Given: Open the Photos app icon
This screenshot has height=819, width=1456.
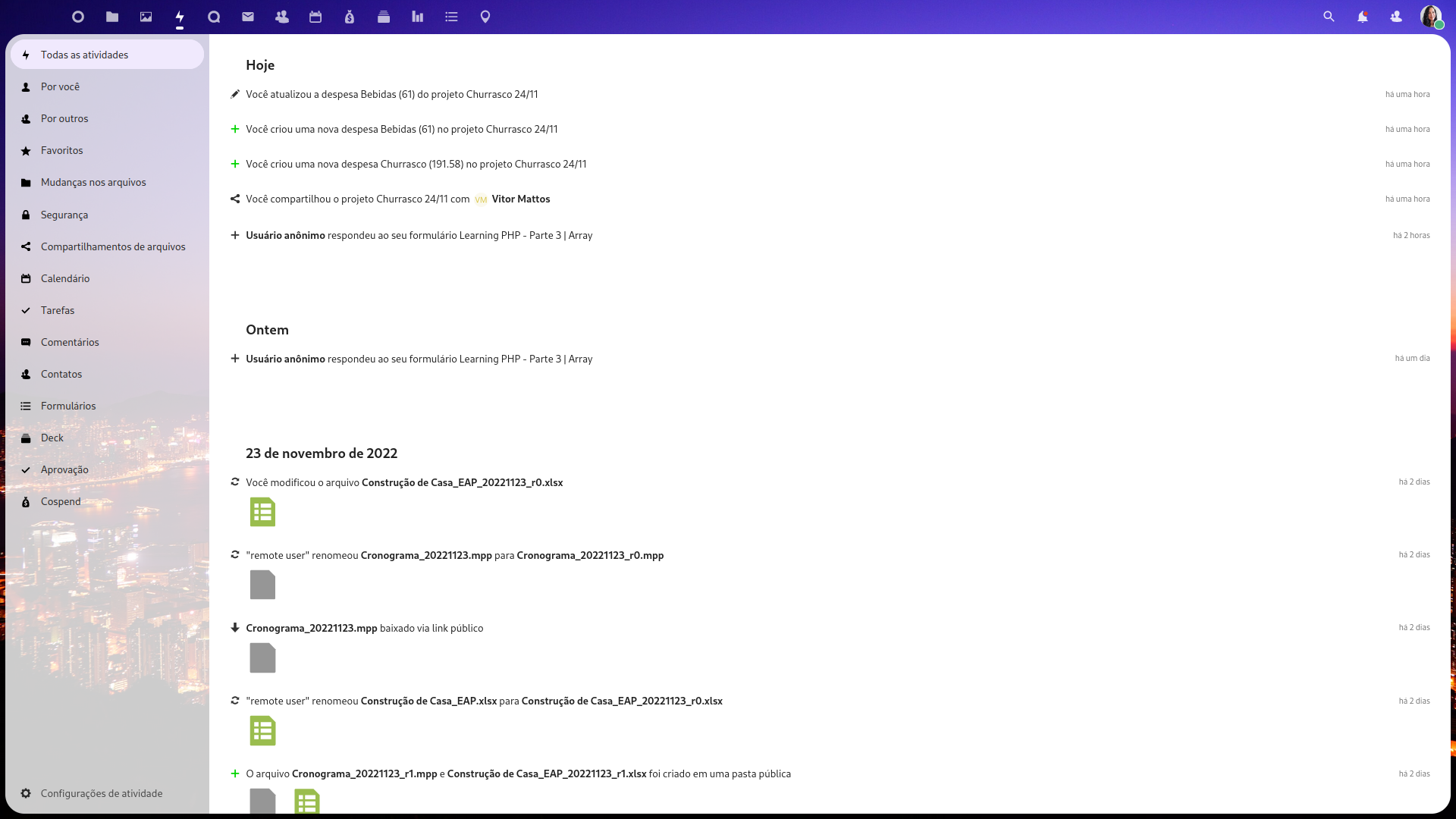Looking at the screenshot, I should [x=146, y=17].
